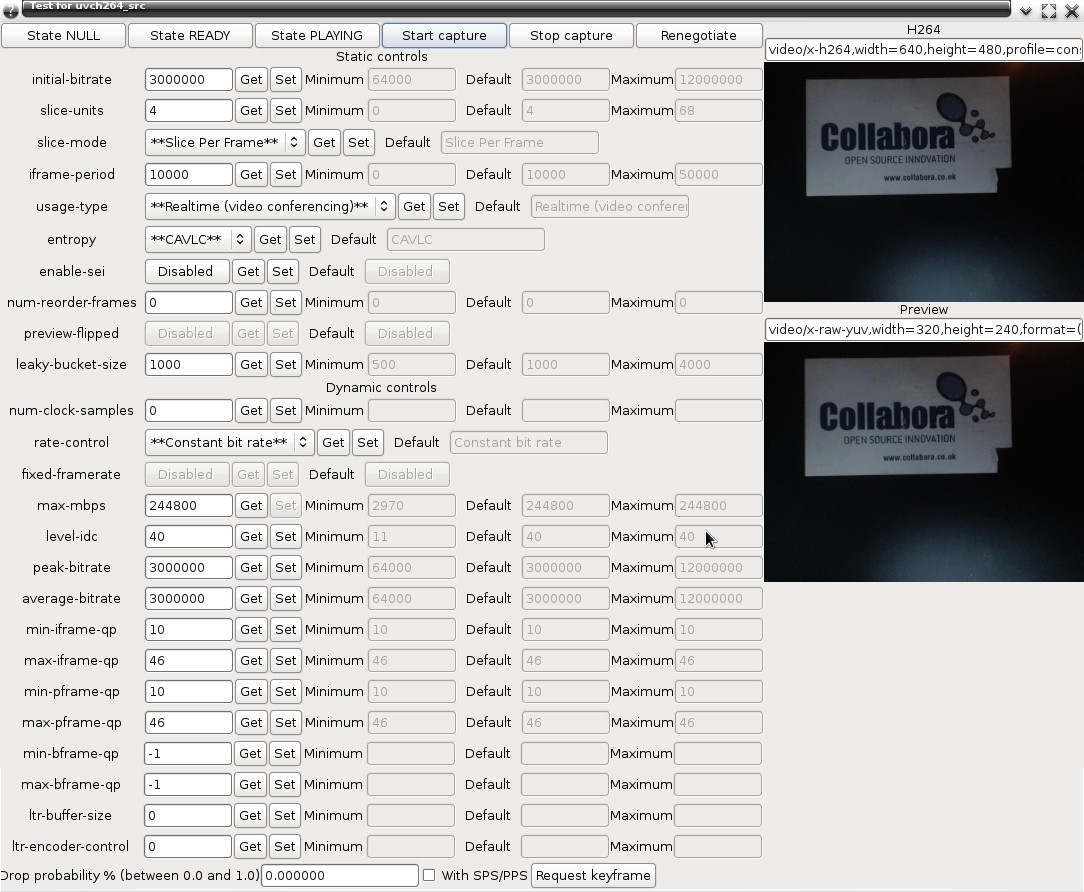Click the Drop probability input field
The width and height of the screenshot is (1084, 892).
pos(339,875)
